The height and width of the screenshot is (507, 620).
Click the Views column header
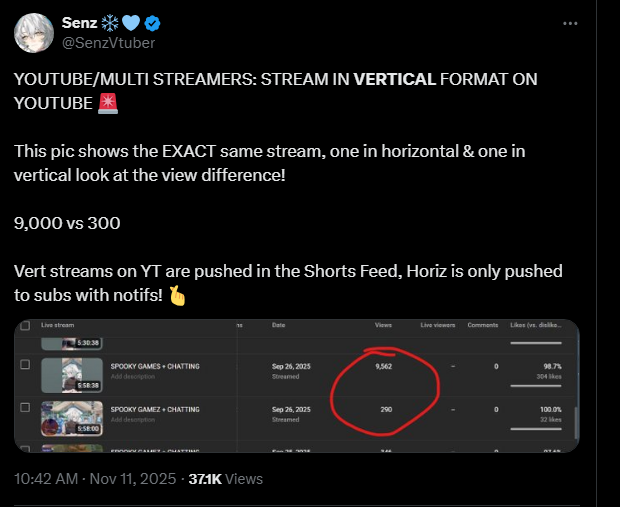(383, 325)
